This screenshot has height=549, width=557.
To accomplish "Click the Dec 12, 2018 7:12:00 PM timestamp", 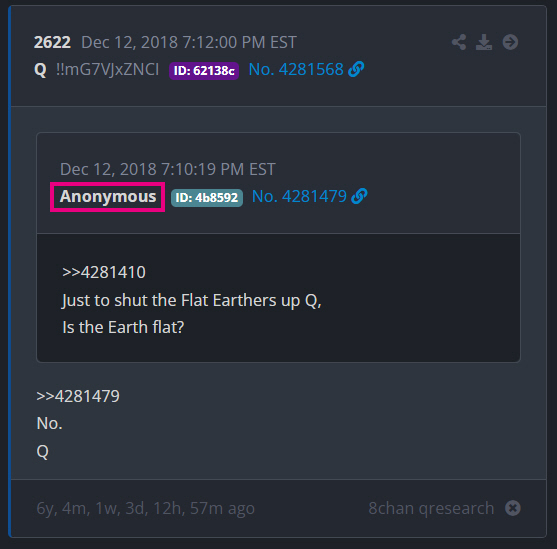I will point(189,42).
